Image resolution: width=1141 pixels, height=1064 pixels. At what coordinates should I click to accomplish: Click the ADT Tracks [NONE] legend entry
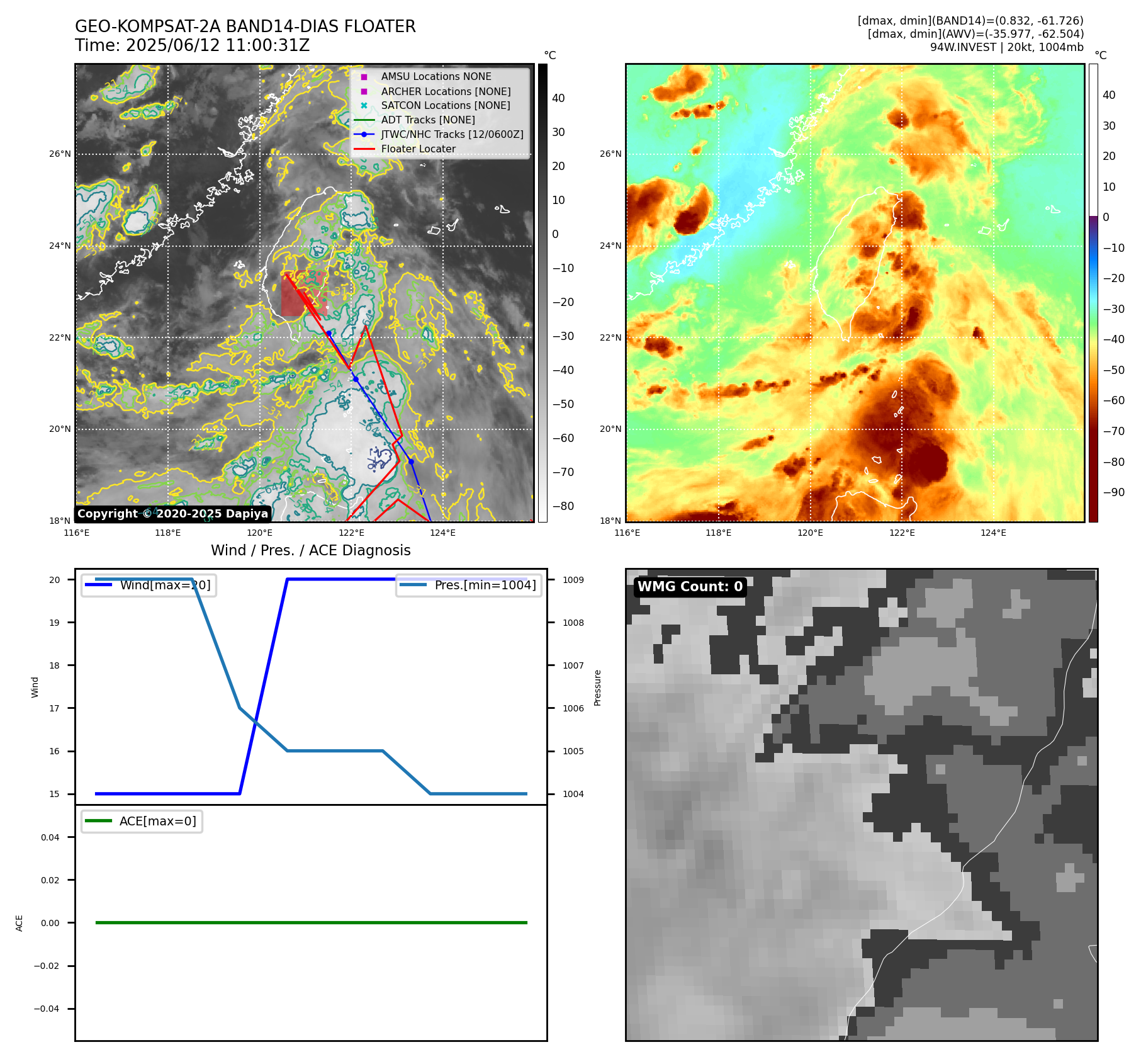[428, 120]
